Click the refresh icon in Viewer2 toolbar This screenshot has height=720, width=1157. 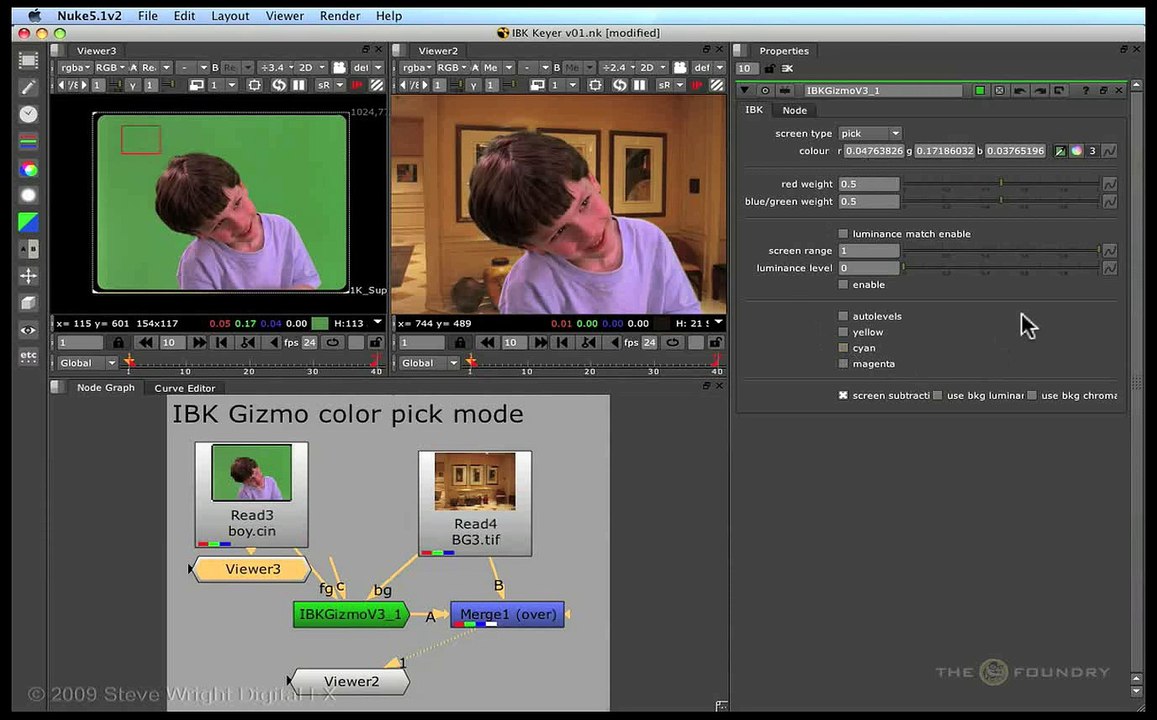coord(619,85)
